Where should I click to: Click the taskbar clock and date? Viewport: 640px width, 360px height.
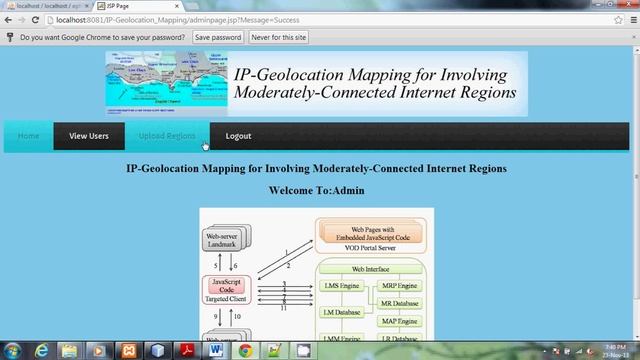(x=616, y=351)
